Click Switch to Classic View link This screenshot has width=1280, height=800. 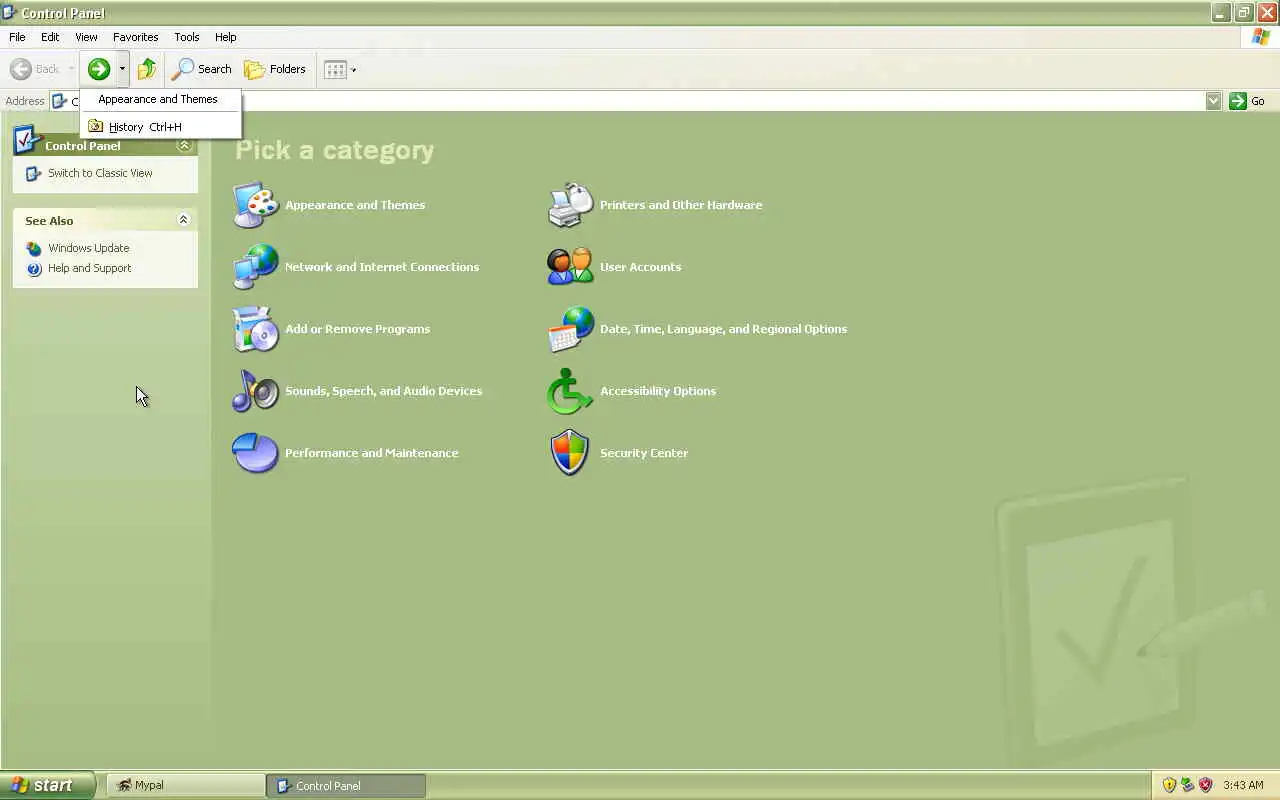click(x=100, y=173)
